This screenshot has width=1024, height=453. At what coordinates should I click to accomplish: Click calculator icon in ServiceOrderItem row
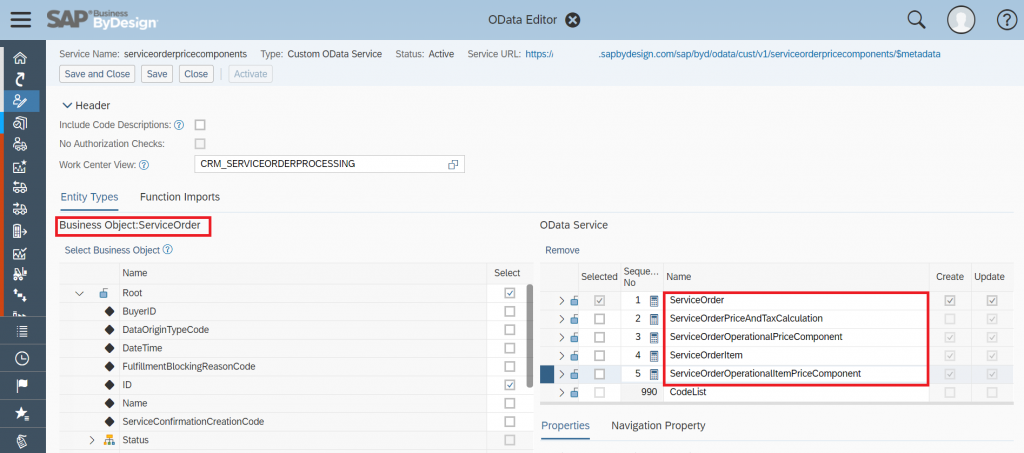pos(654,356)
